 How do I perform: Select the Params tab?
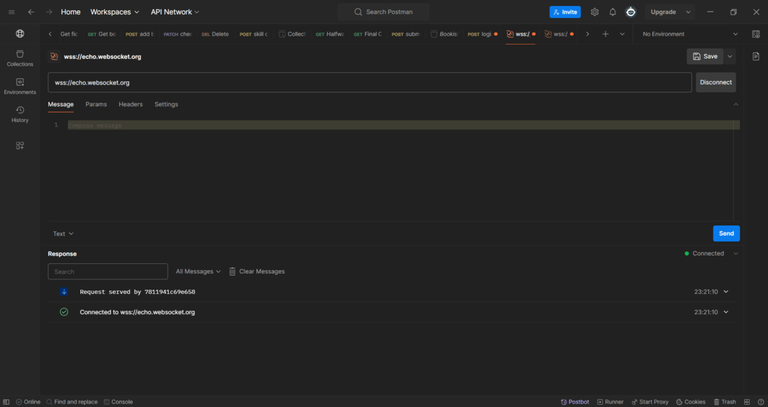coord(96,104)
